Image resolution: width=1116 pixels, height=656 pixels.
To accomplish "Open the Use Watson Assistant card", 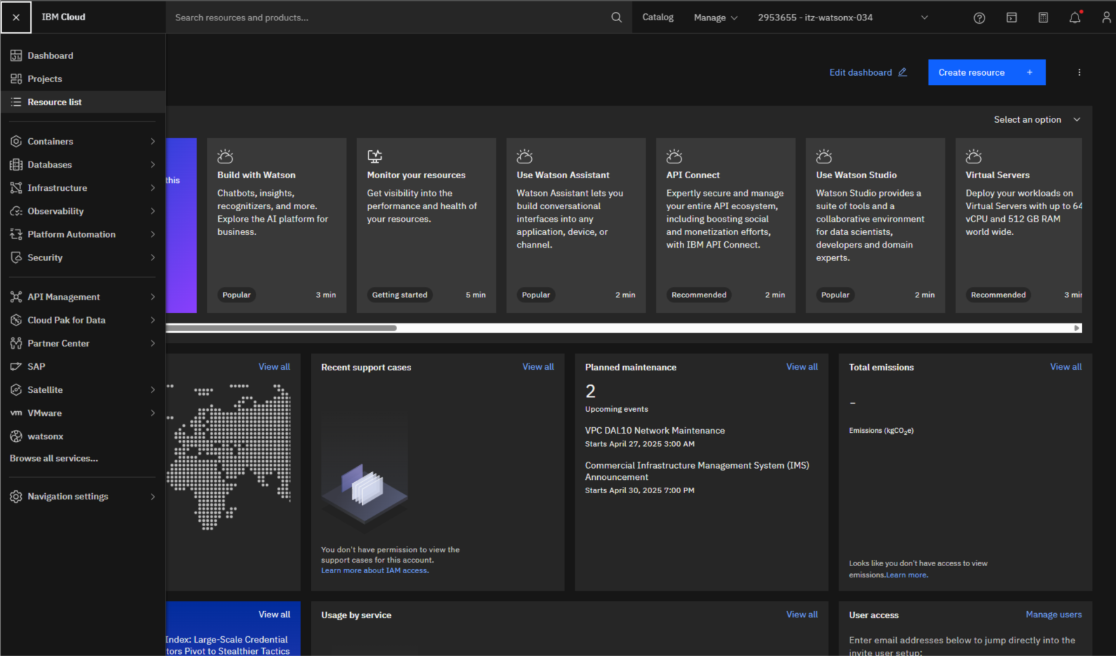I will coord(576,226).
